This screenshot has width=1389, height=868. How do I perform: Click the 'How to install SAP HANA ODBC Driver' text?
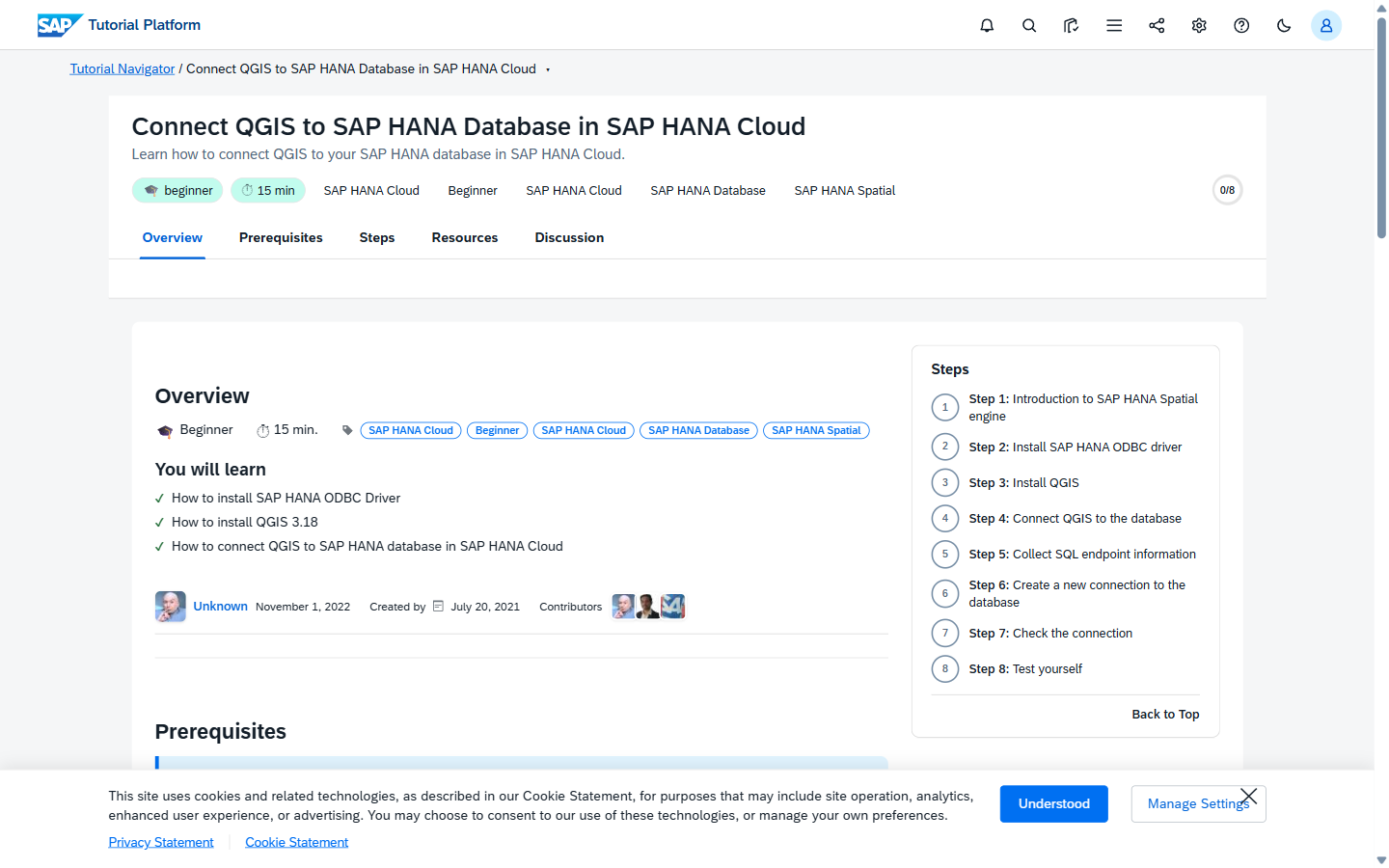[286, 498]
